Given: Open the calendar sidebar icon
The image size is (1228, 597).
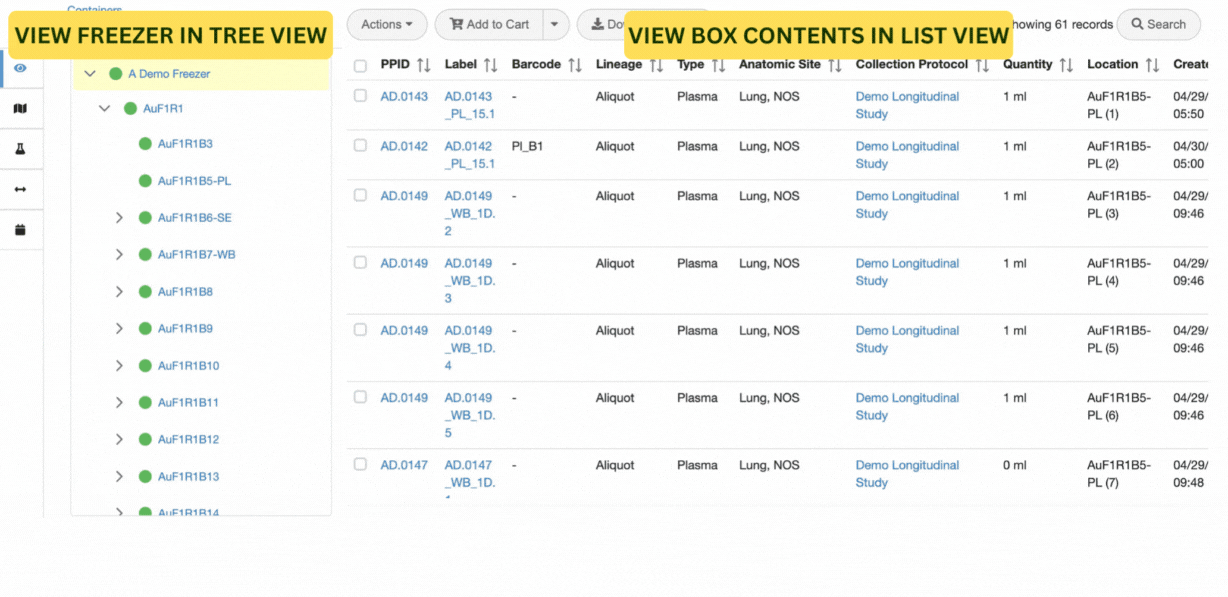Looking at the screenshot, I should (20, 230).
